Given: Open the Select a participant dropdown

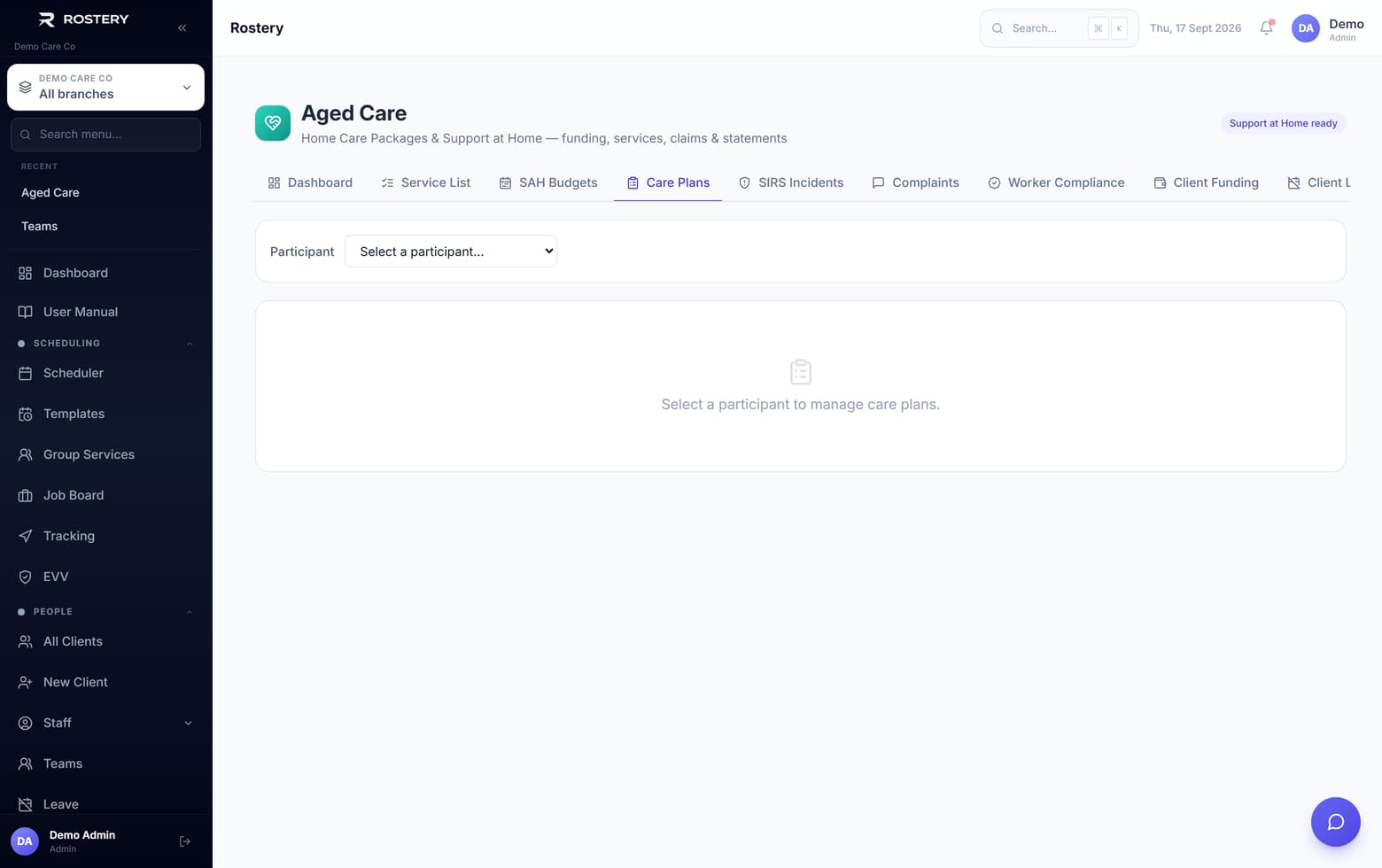Looking at the screenshot, I should 451,252.
